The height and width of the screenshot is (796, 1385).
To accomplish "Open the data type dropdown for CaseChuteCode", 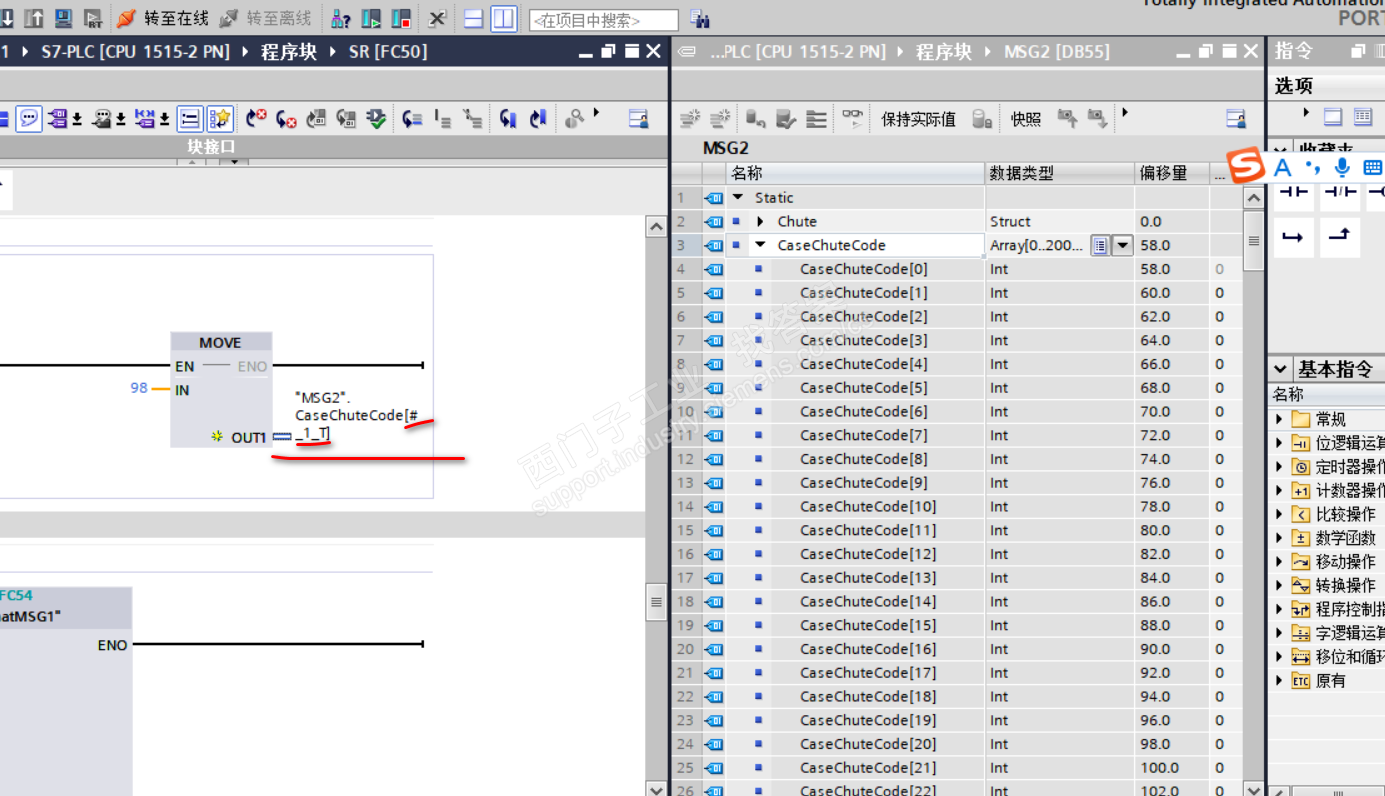I will 1123,245.
